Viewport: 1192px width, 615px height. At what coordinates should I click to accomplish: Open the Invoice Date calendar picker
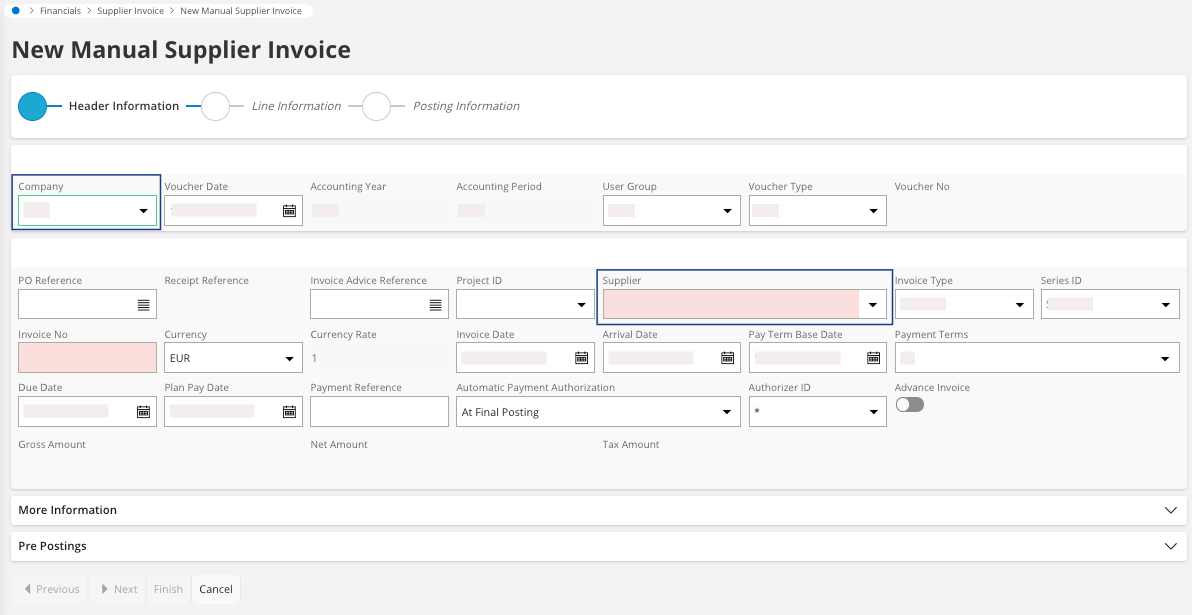click(x=581, y=358)
